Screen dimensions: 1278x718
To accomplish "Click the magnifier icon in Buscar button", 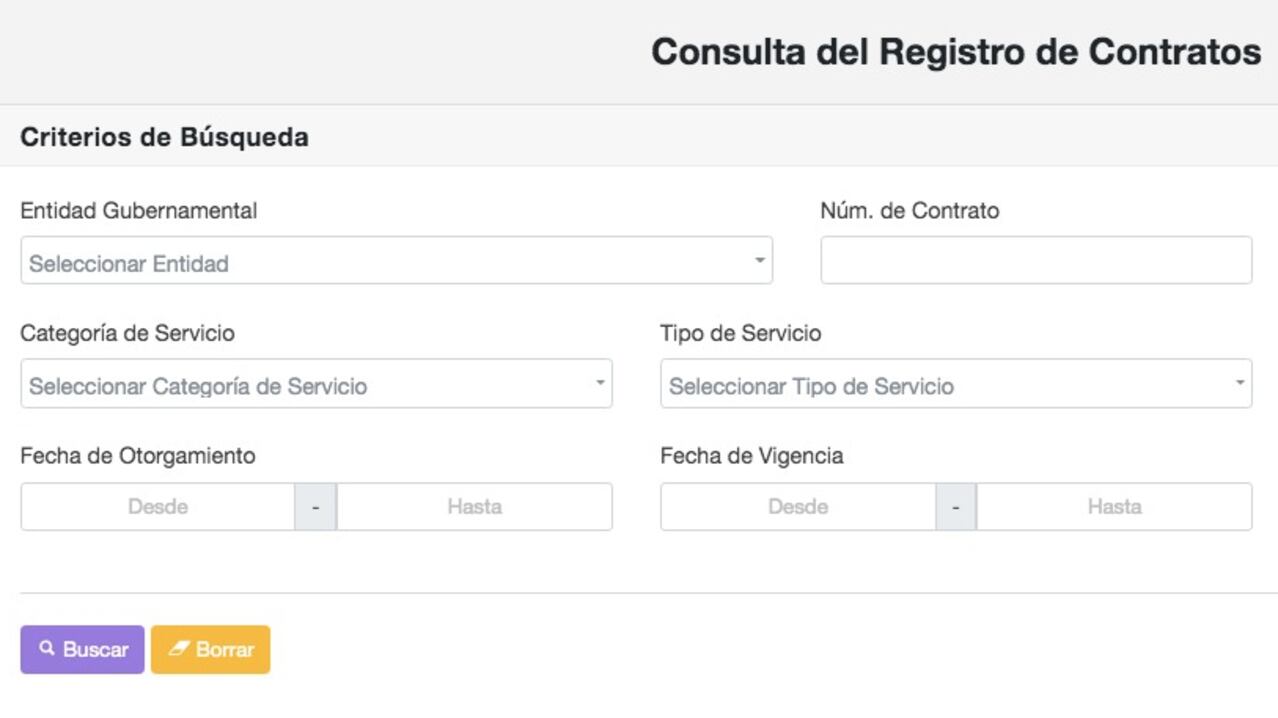I will point(46,648).
